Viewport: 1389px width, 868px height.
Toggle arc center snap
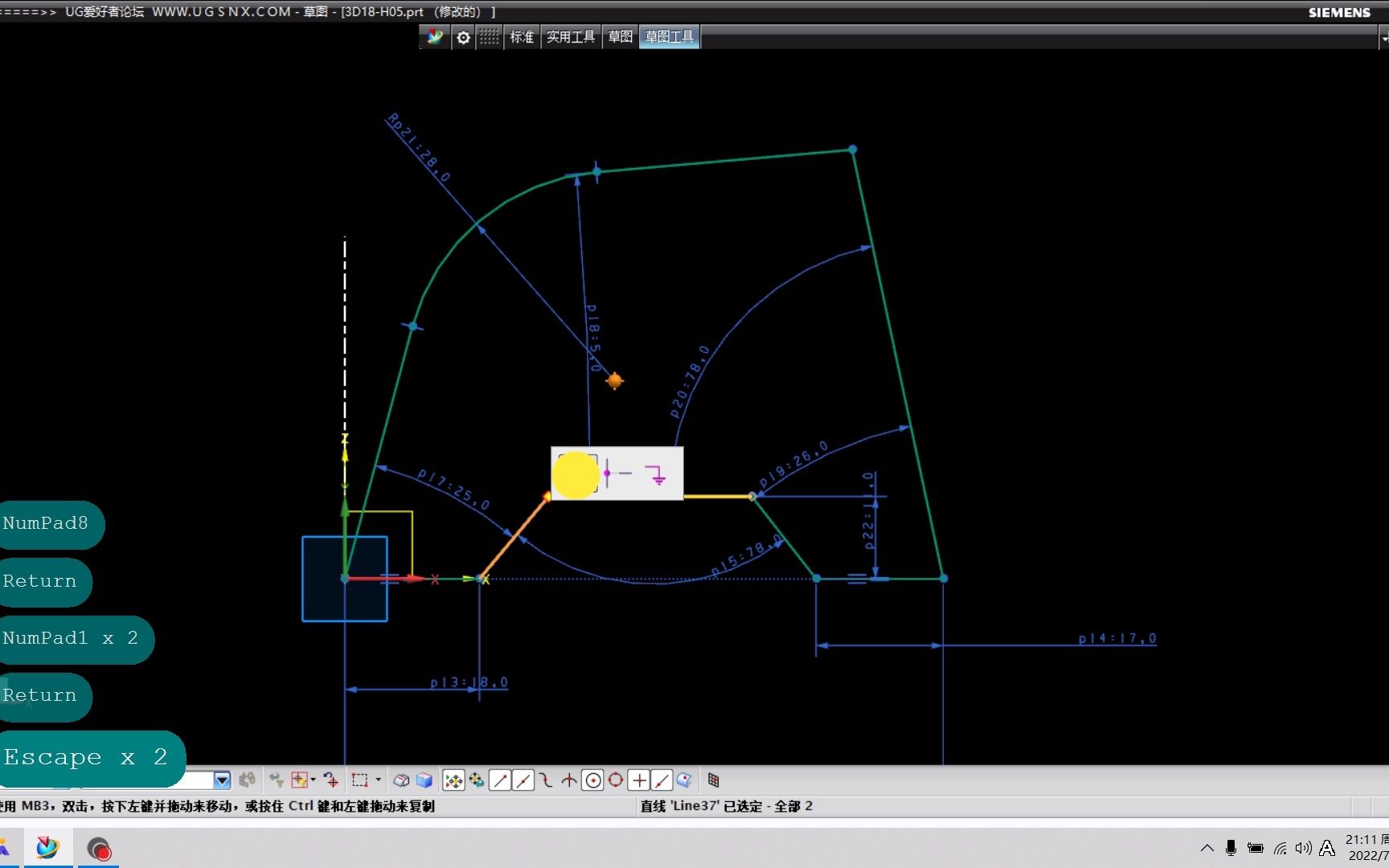(x=592, y=780)
